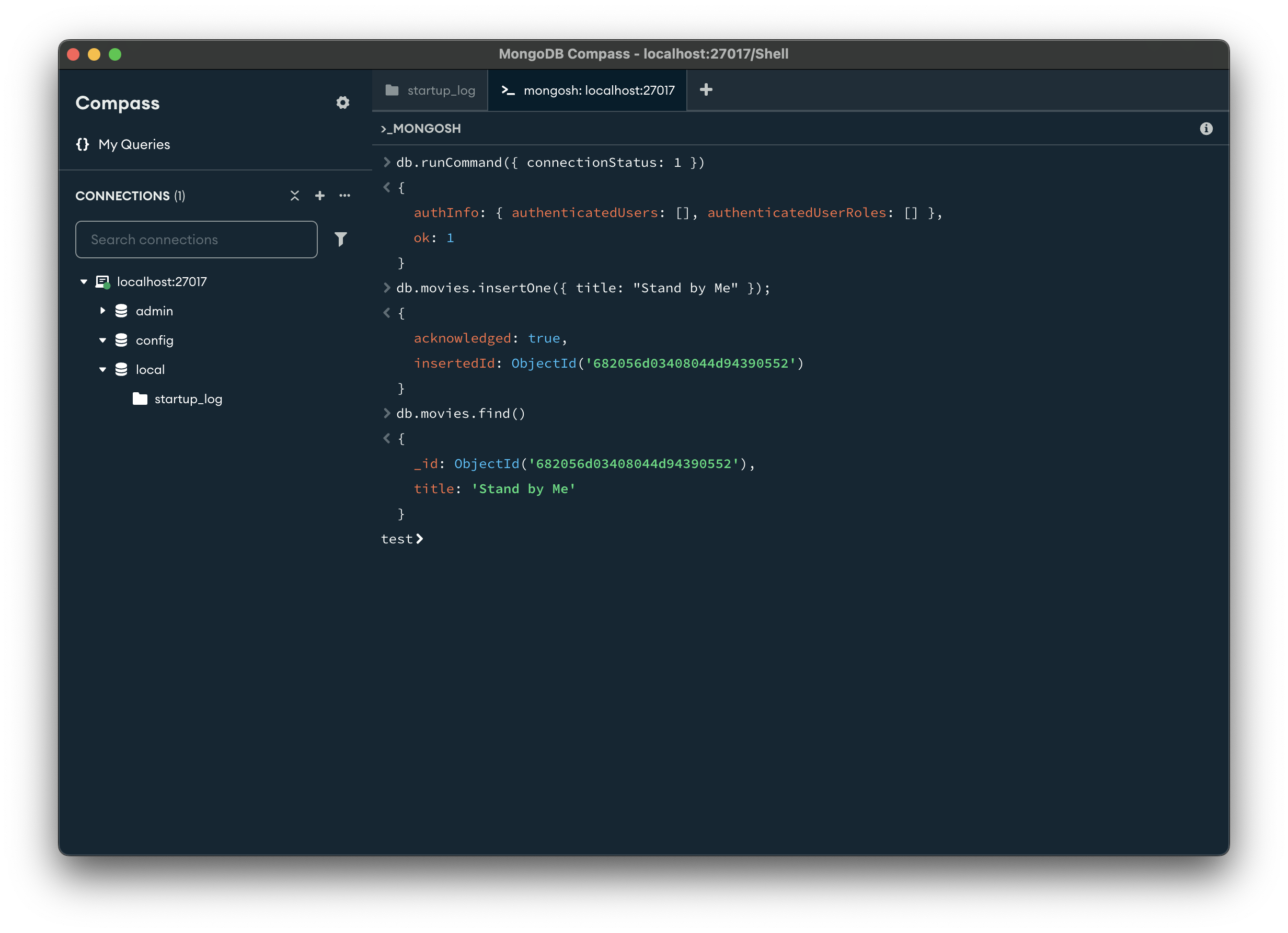The width and height of the screenshot is (1288, 933).
Task: Click the db.movies.insertOne command line
Action: 583,288
